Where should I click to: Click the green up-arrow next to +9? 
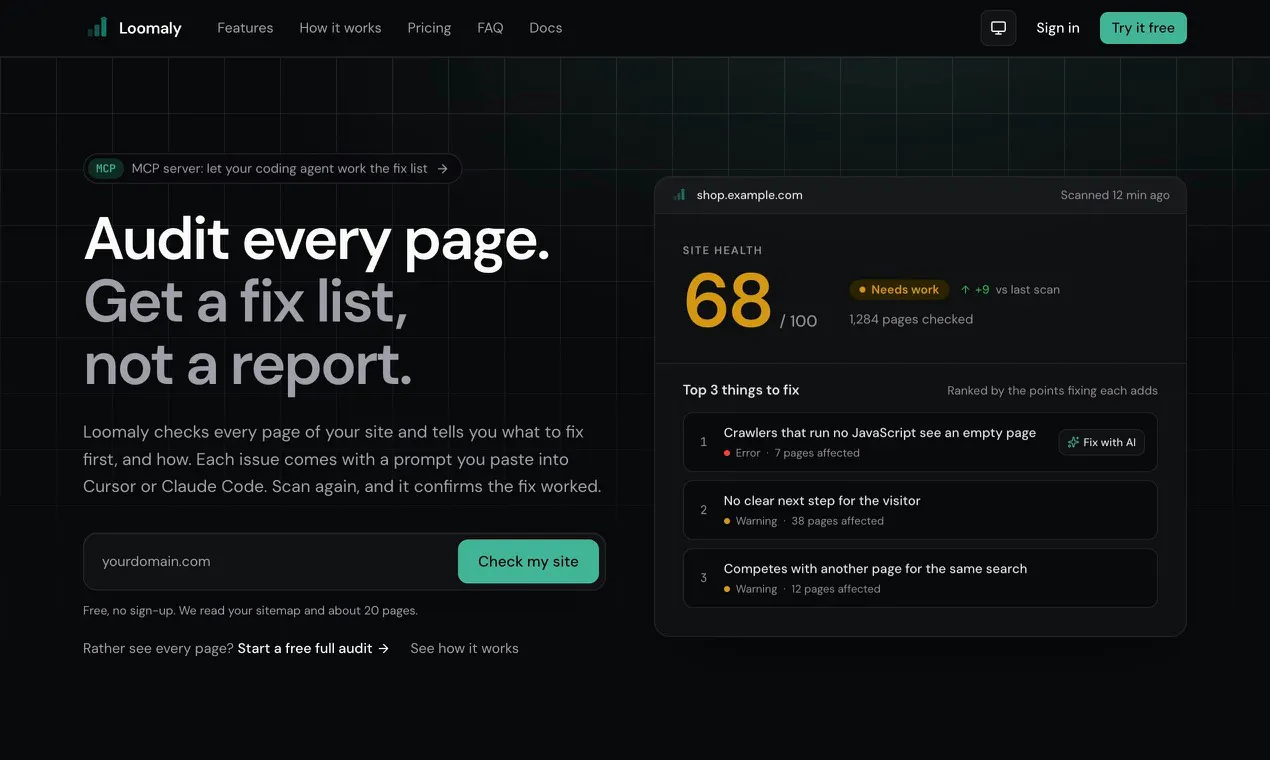pyautogui.click(x=965, y=290)
